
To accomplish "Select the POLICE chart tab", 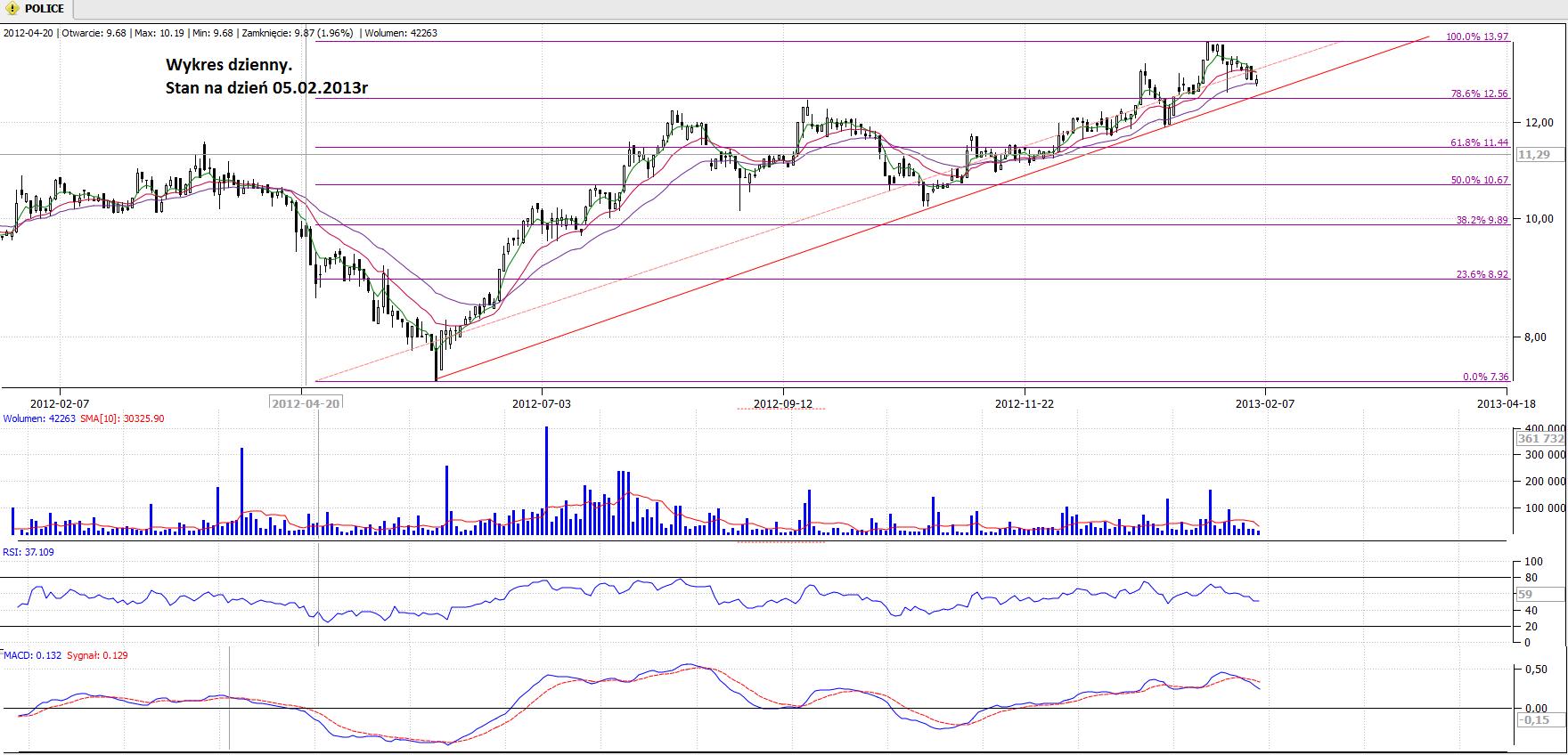I will (36, 9).
